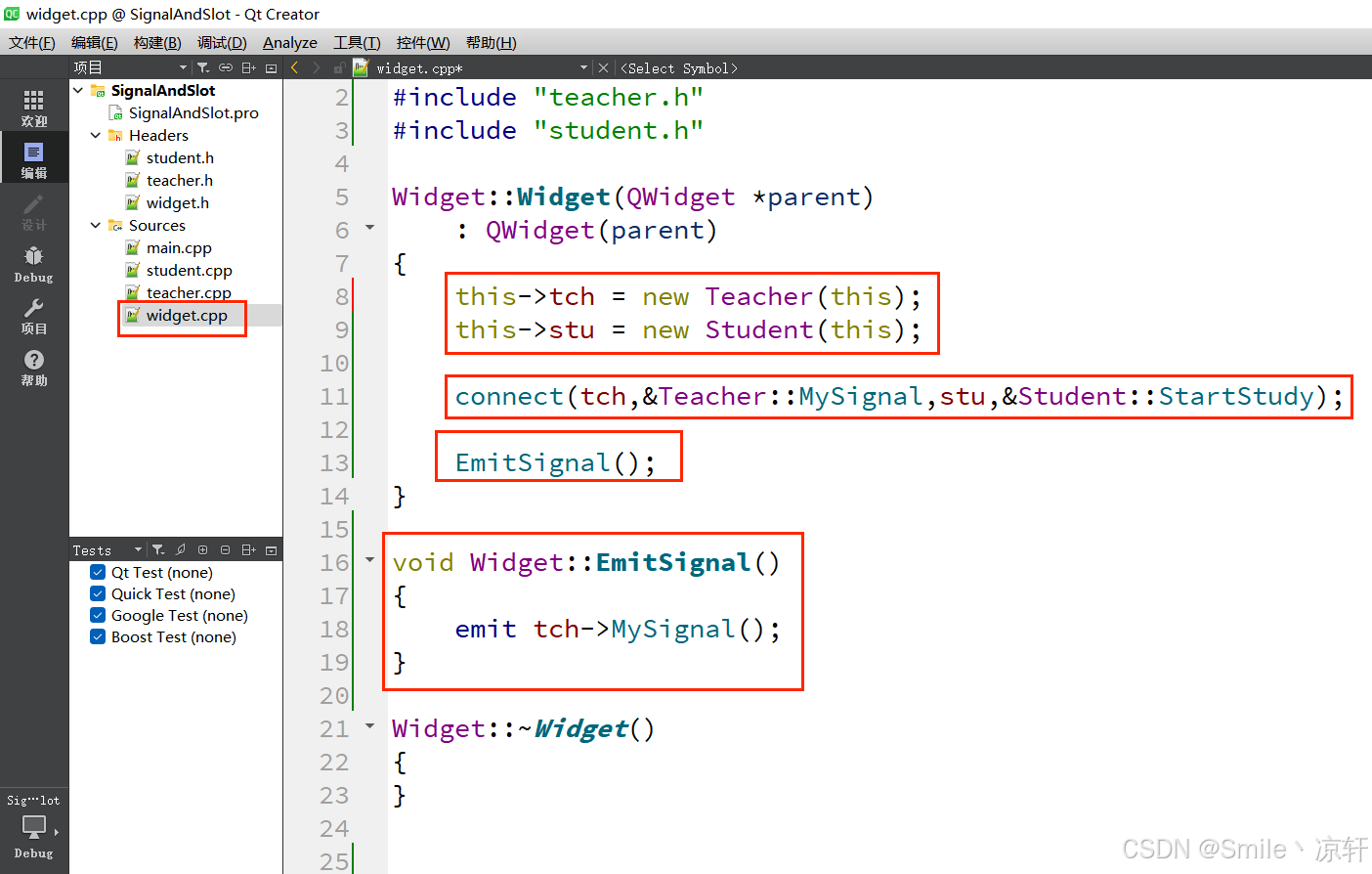Click the leaf icon in Tests toolbar

point(181,550)
